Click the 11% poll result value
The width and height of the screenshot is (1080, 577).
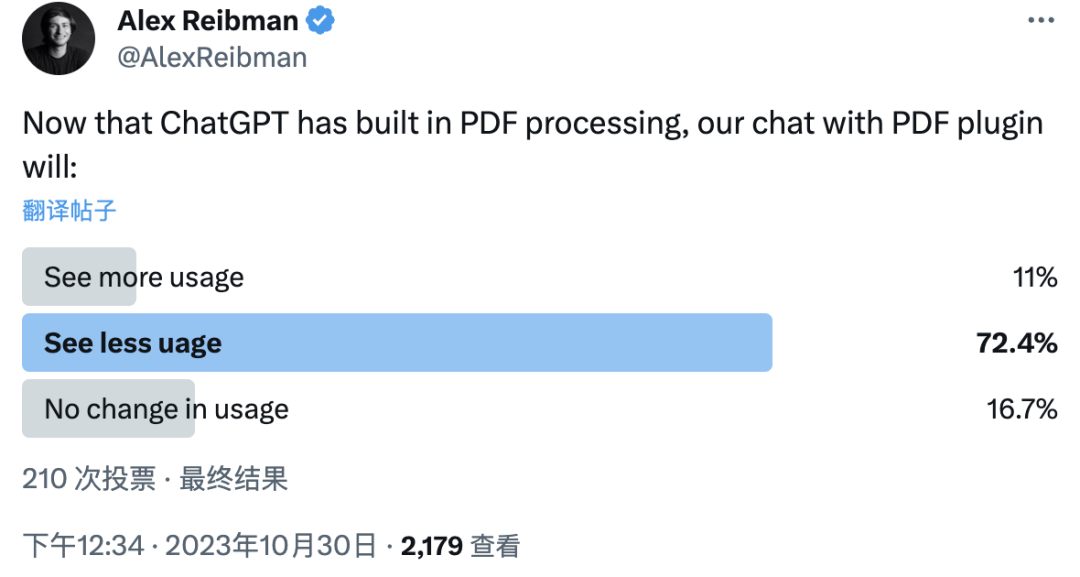click(x=1035, y=277)
